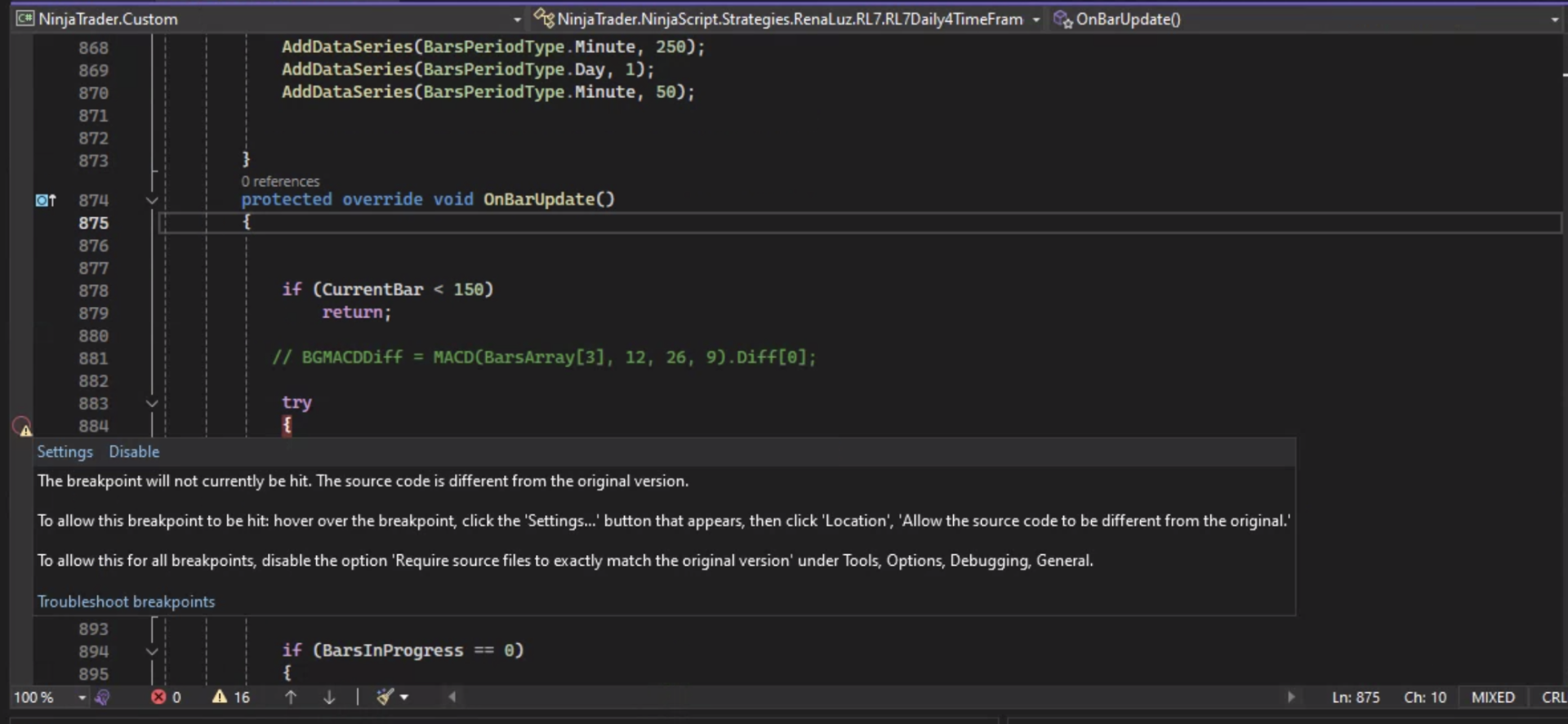Click line number 868 in the margin
The width and height of the screenshot is (1568, 724).
tap(93, 48)
